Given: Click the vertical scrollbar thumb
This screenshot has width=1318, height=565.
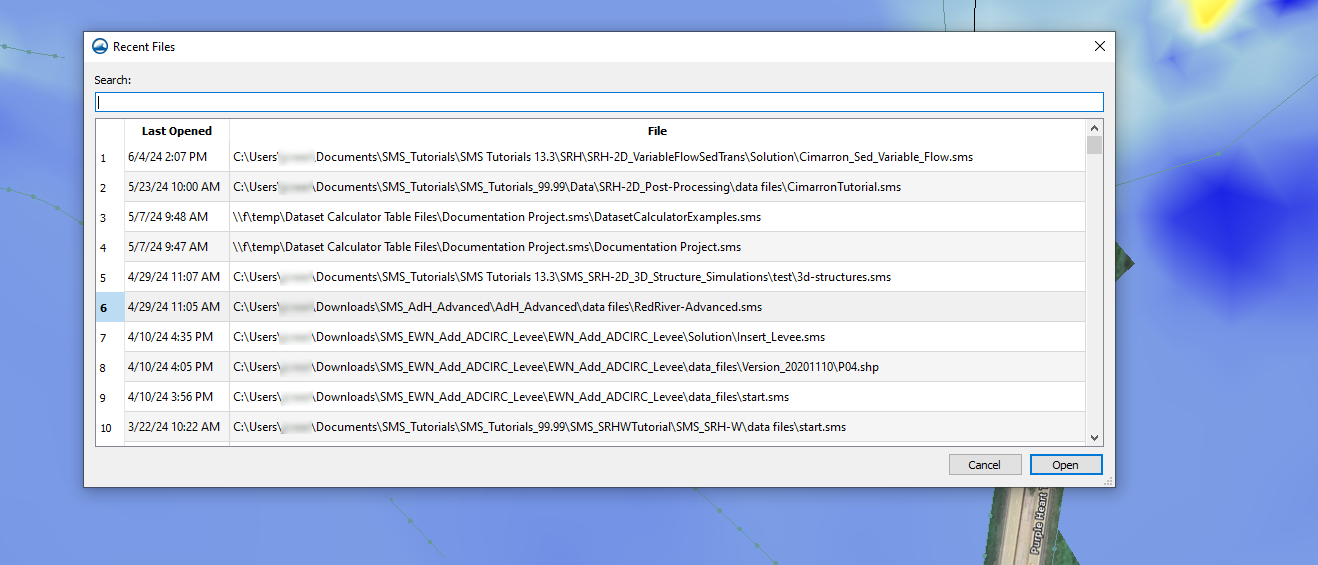Looking at the screenshot, I should coord(1094,146).
